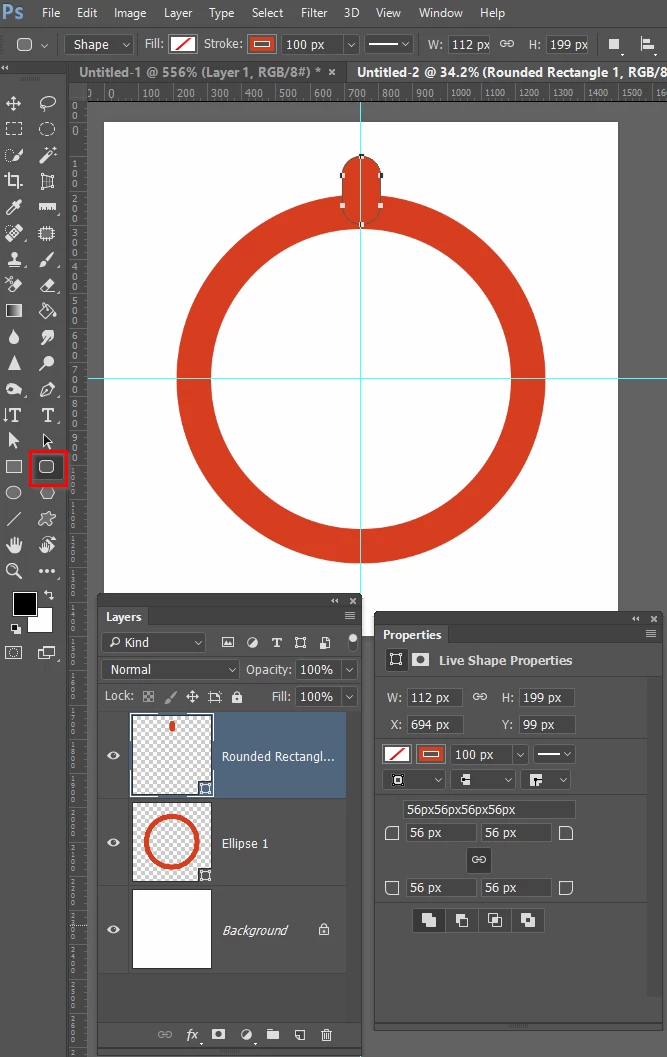Add a layer mask
This screenshot has width=667, height=1057.
pyautogui.click(x=219, y=1034)
